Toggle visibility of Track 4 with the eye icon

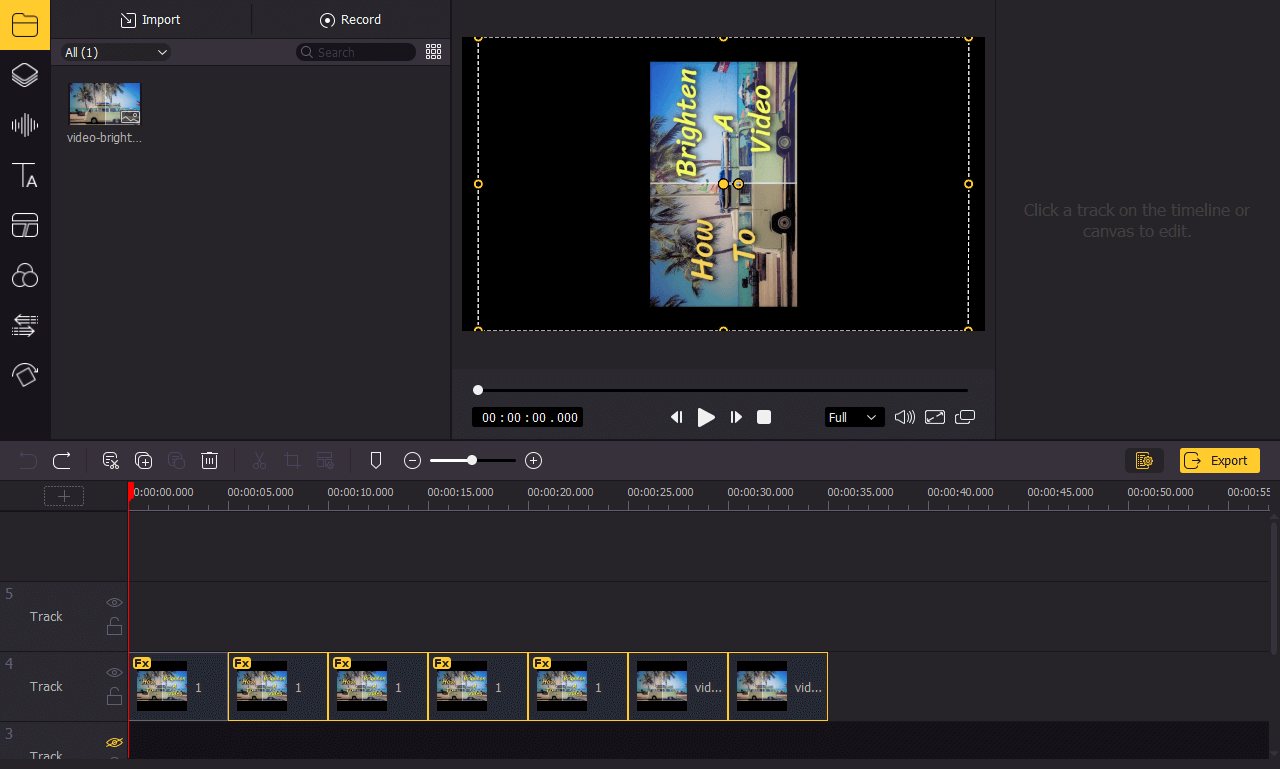point(114,672)
